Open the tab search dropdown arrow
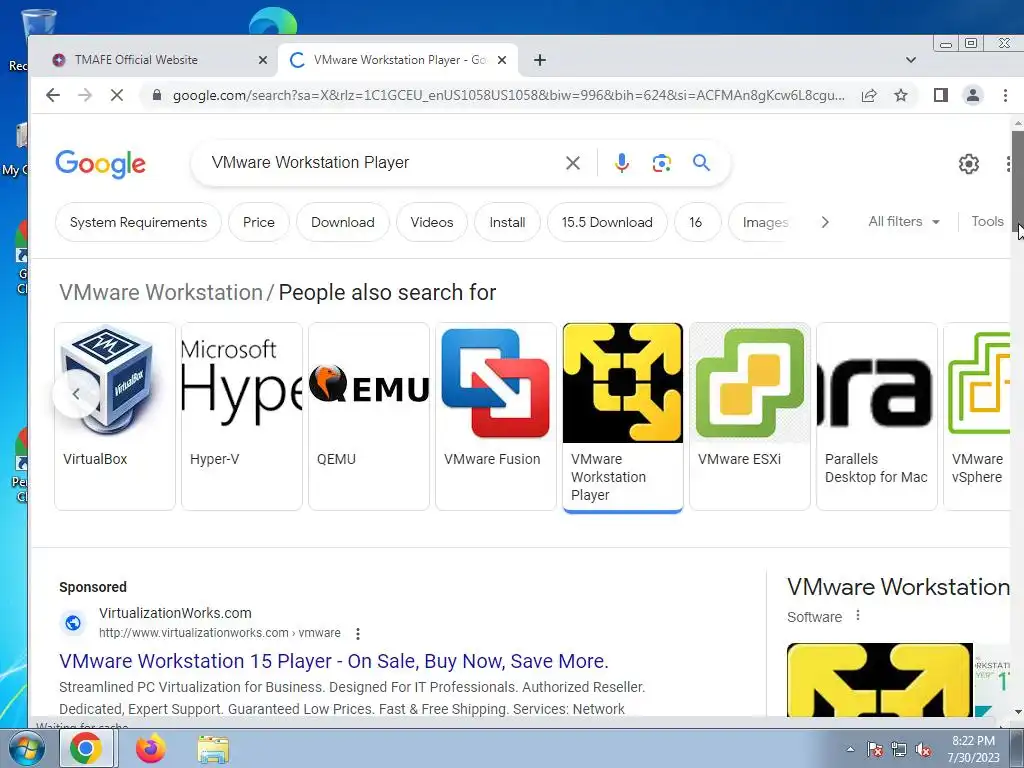Screen dimensions: 1024x768 click(x=910, y=60)
